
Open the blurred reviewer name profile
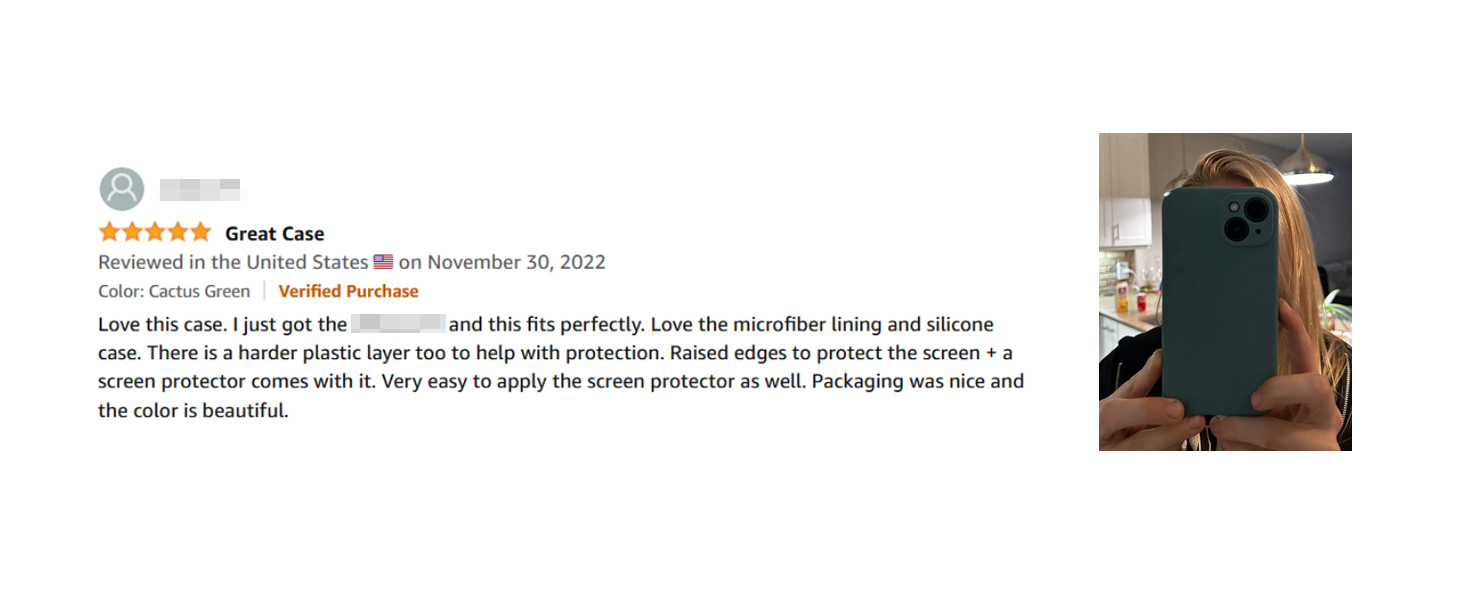pyautogui.click(x=200, y=189)
